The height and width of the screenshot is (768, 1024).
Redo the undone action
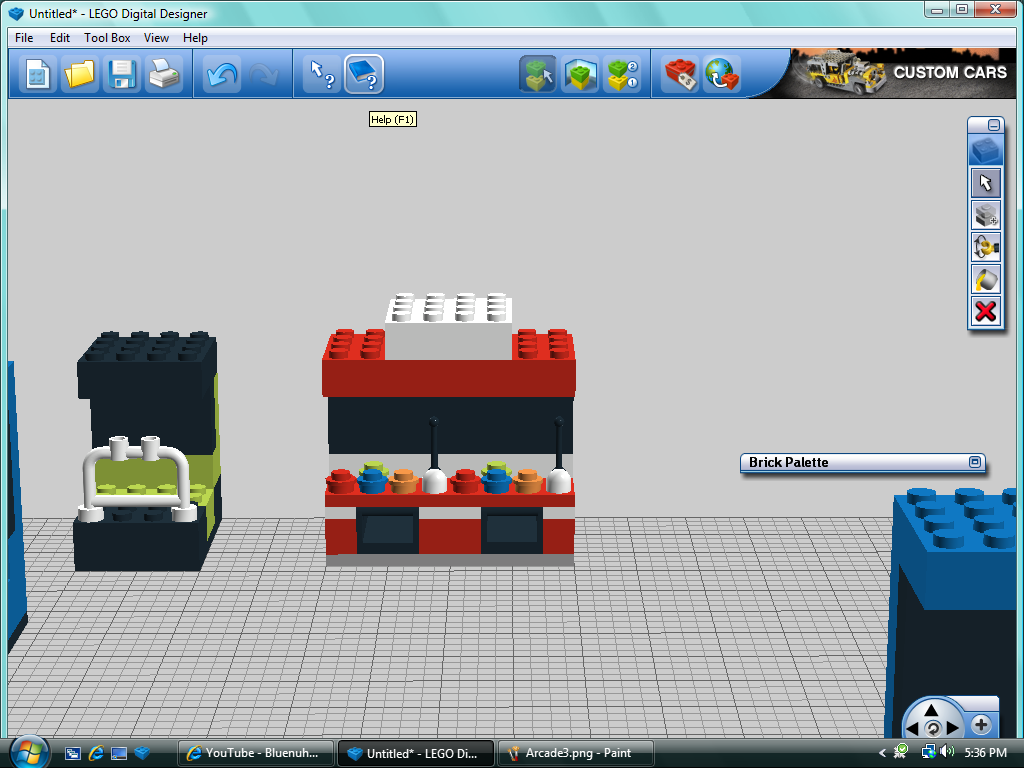coord(264,74)
